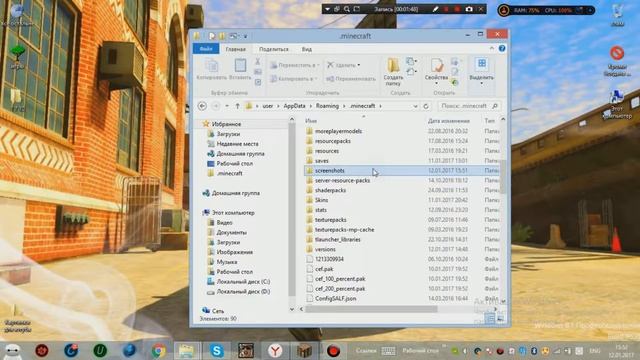Refresh the folder view
The image size is (640, 360).
[426, 106]
